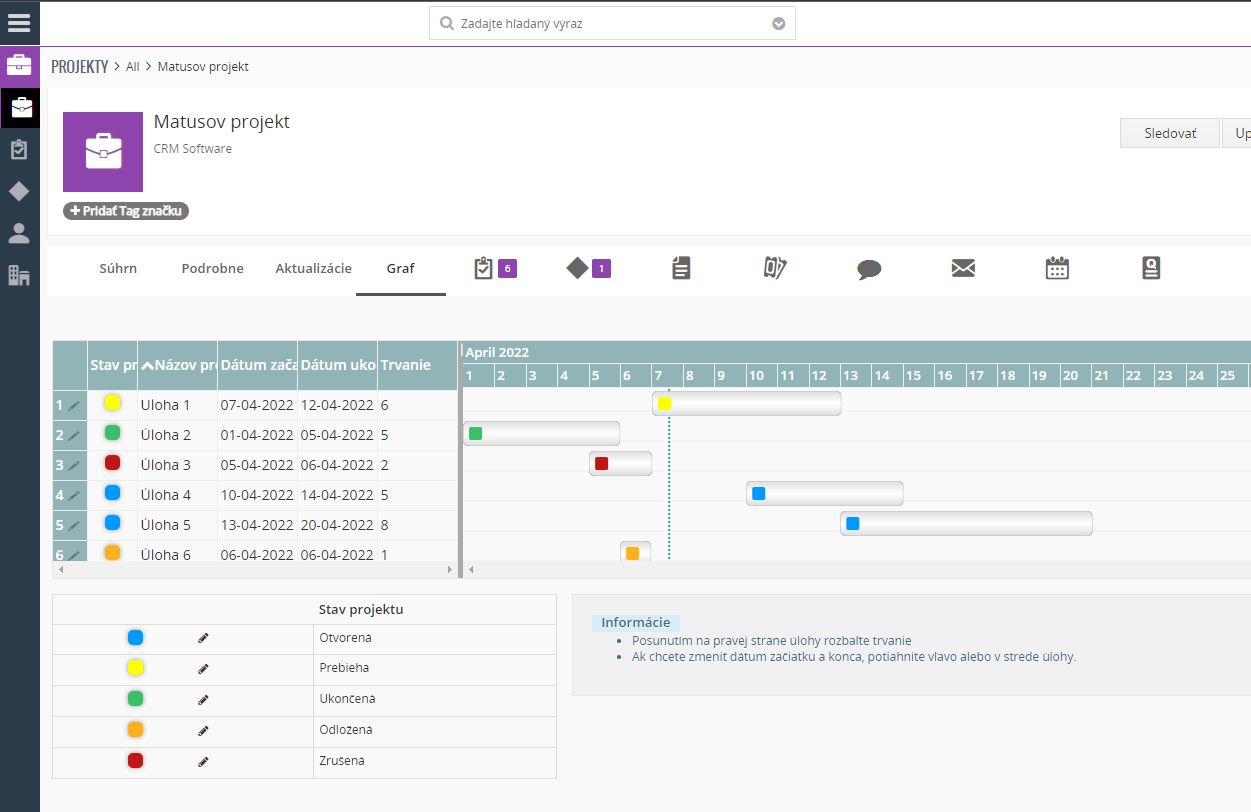Open the tickets tab icon

click(x=775, y=268)
